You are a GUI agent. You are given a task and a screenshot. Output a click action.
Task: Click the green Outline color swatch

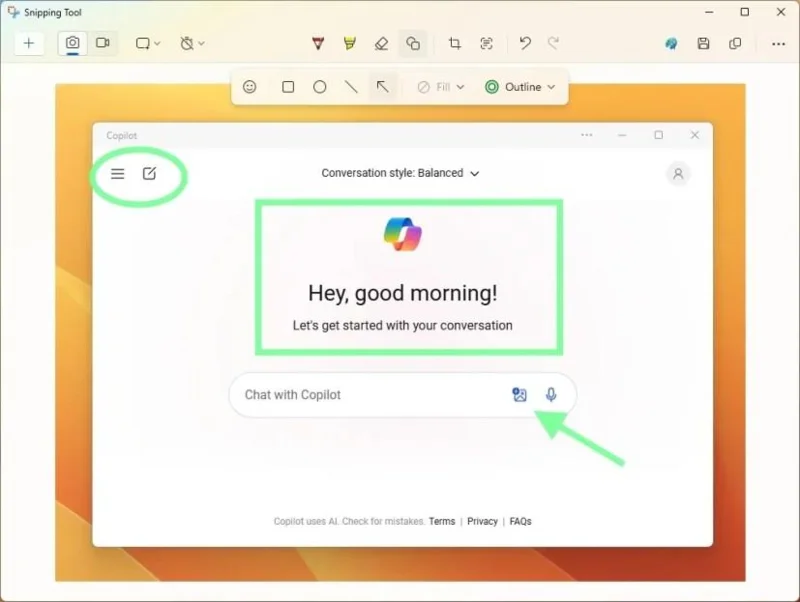[x=492, y=87]
